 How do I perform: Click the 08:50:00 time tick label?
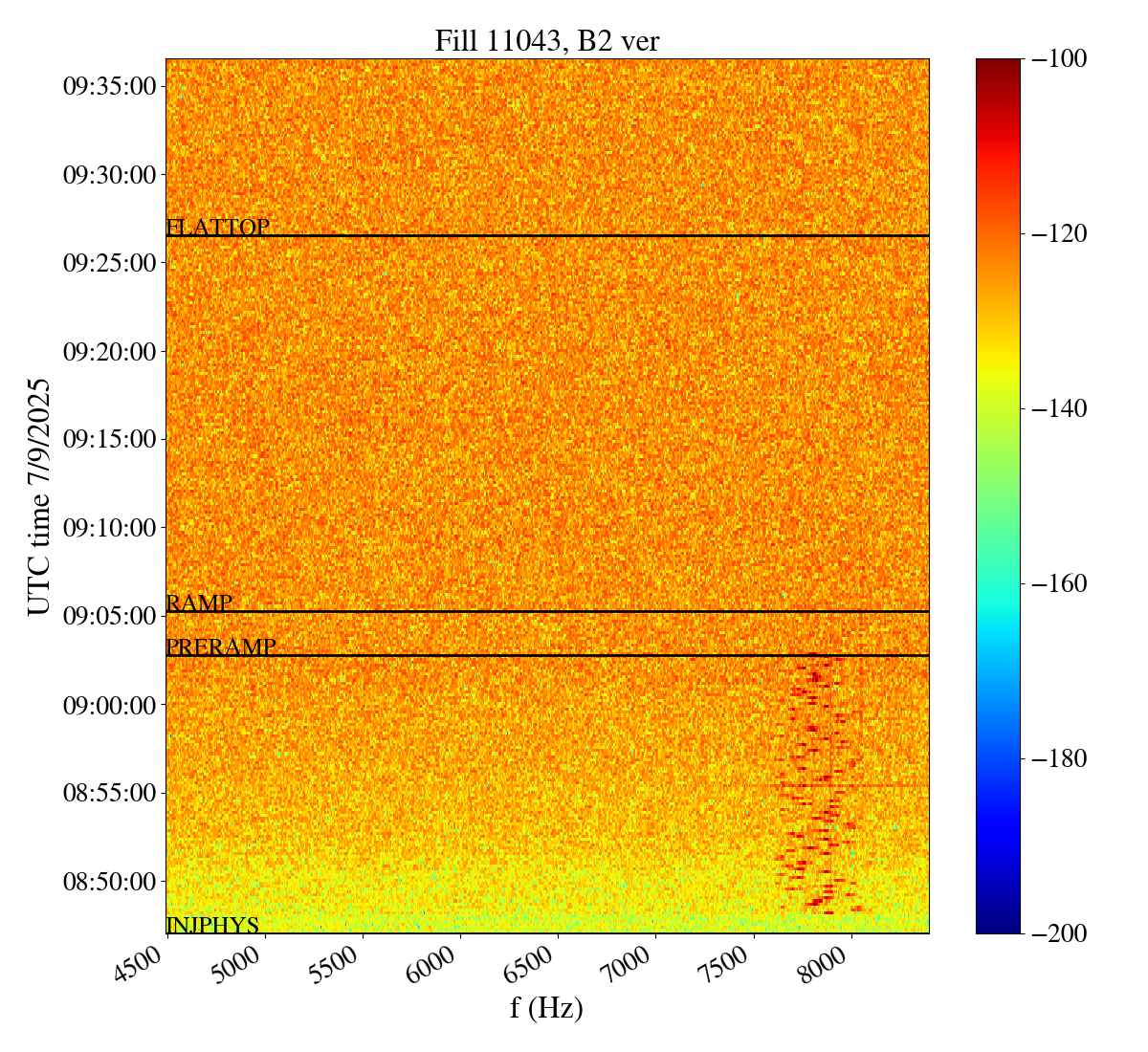pyautogui.click(x=109, y=881)
